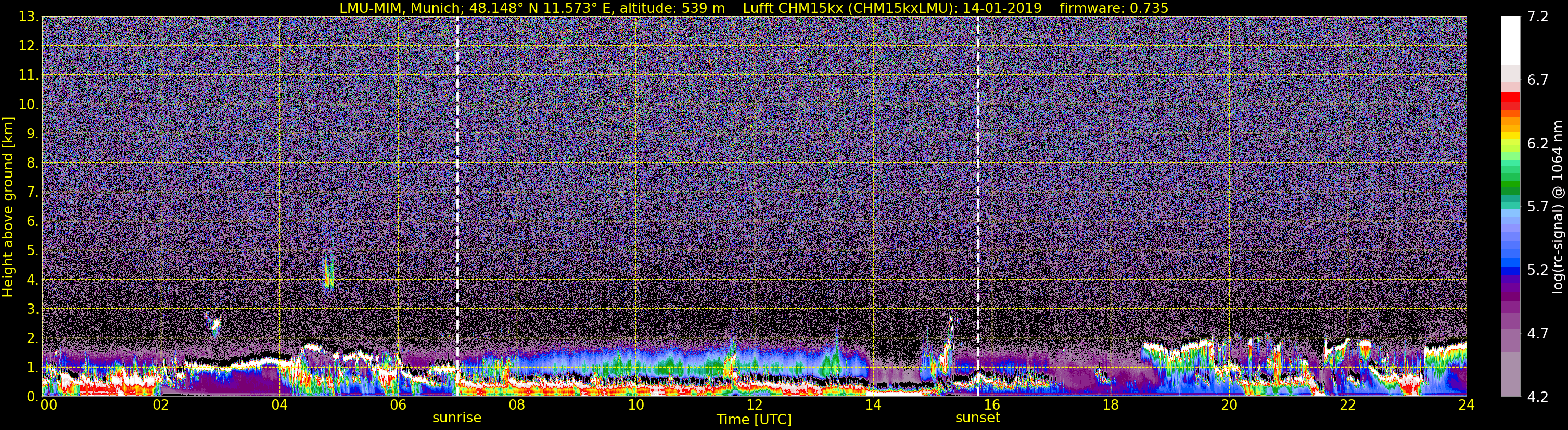Select the colorbar value 5.2

[x=1538, y=270]
